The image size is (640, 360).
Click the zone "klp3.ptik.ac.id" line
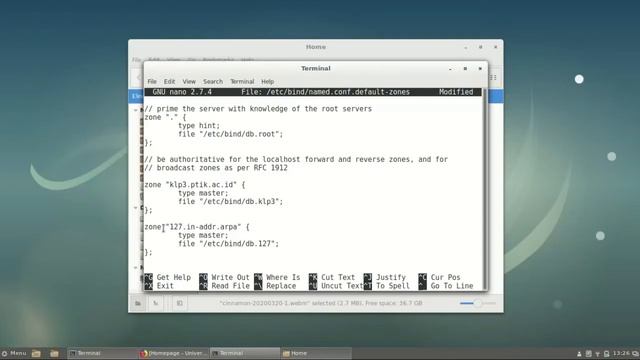tap(195, 185)
